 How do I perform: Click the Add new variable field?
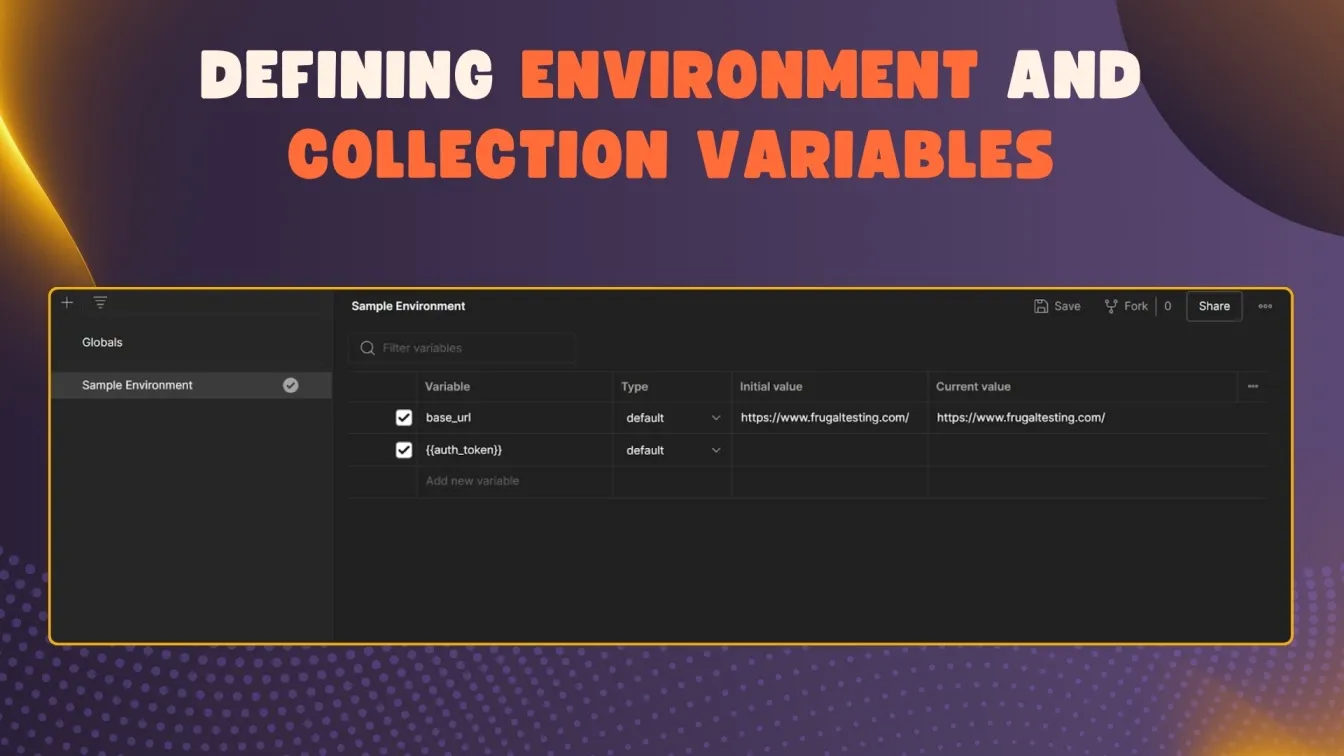pos(514,481)
